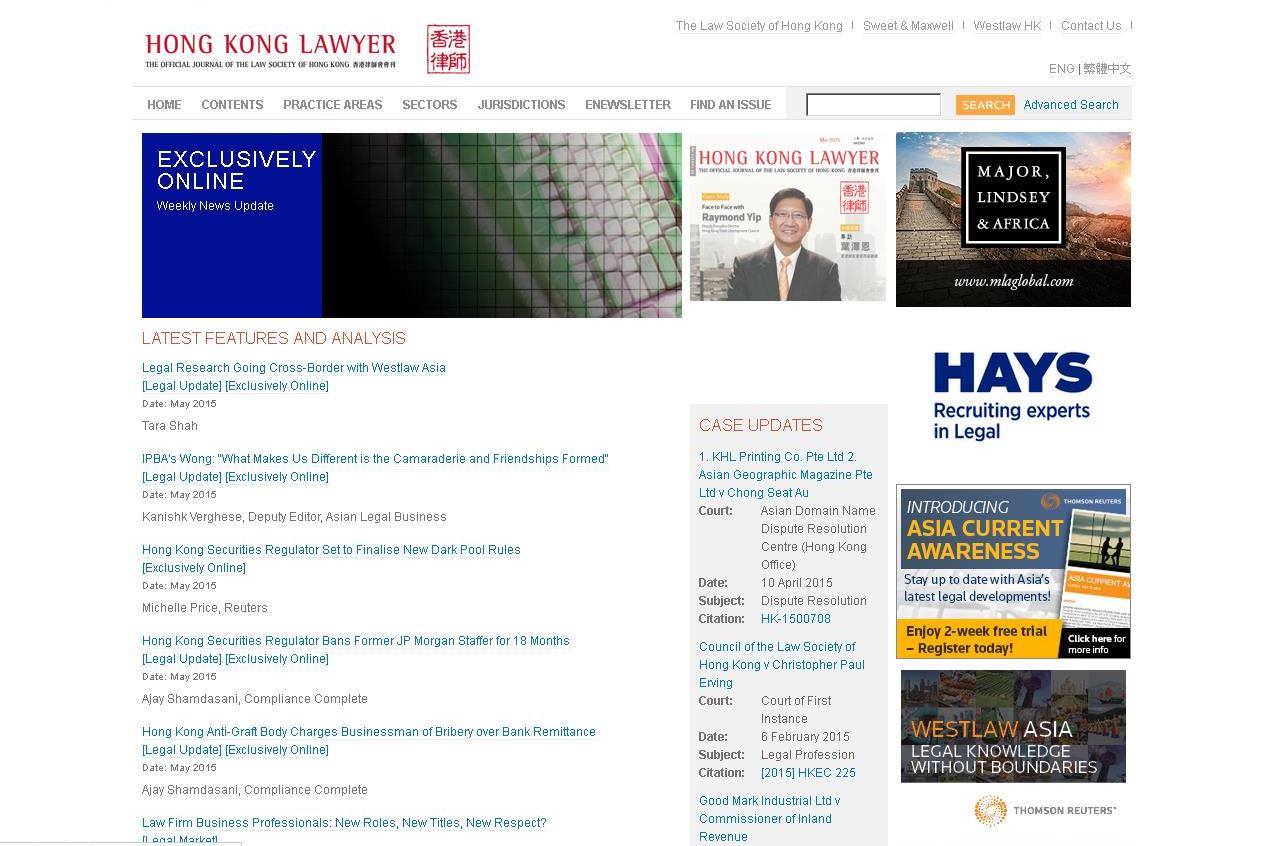The height and width of the screenshot is (846, 1262).
Task: Open the Asia Current Awareness ad
Action: (x=1013, y=572)
